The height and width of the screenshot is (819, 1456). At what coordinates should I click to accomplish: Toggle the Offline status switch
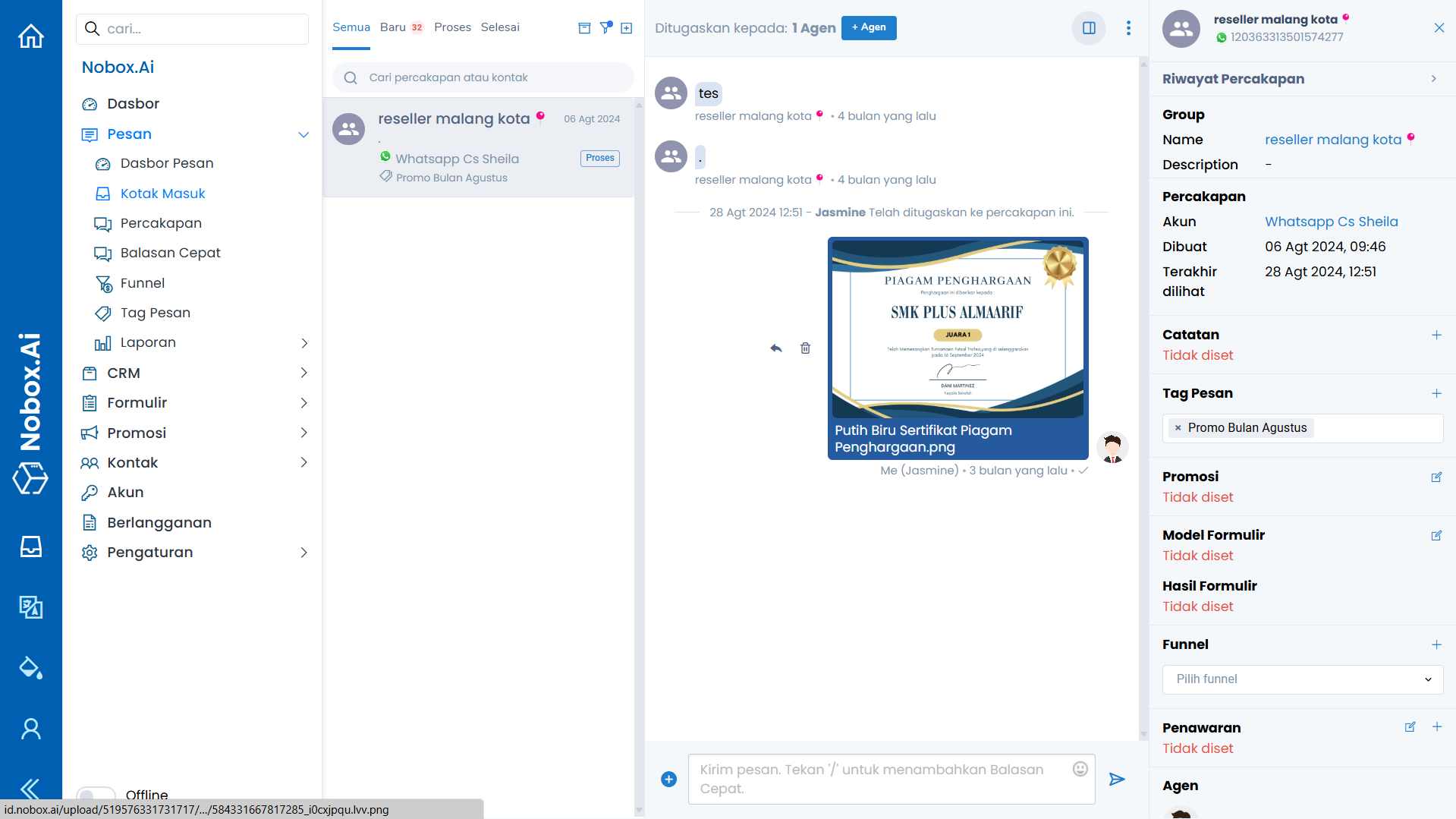[96, 795]
